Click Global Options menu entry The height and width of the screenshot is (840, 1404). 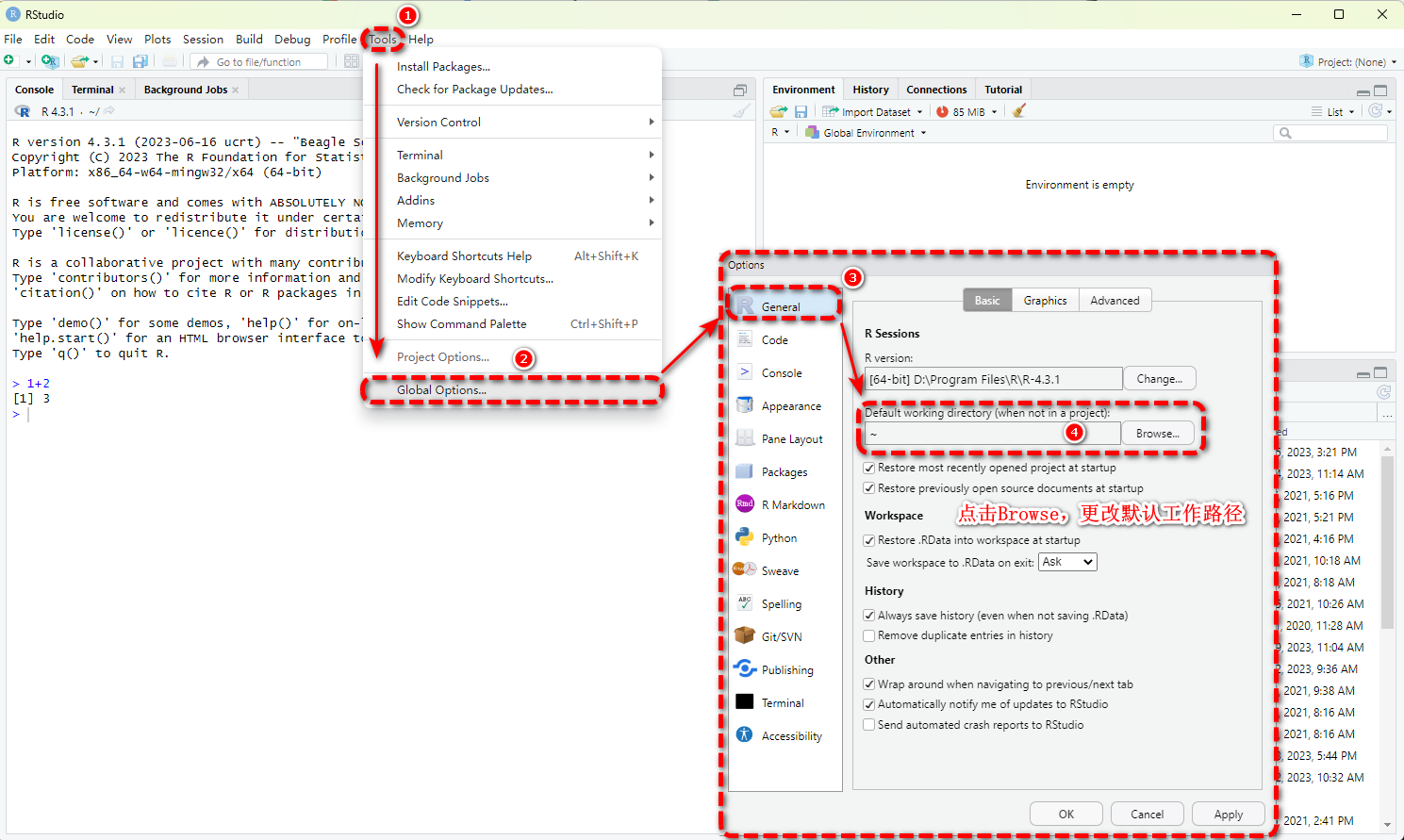click(x=512, y=389)
